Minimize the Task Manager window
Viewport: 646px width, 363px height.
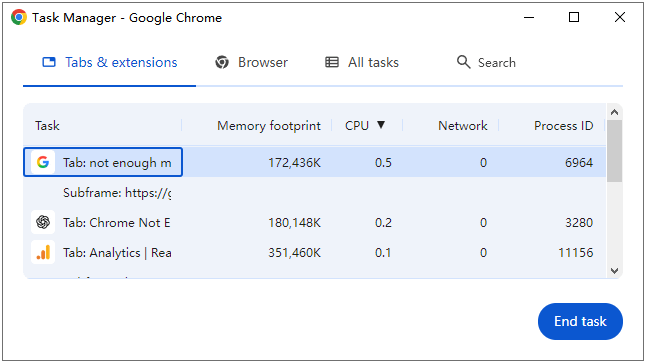coord(529,17)
